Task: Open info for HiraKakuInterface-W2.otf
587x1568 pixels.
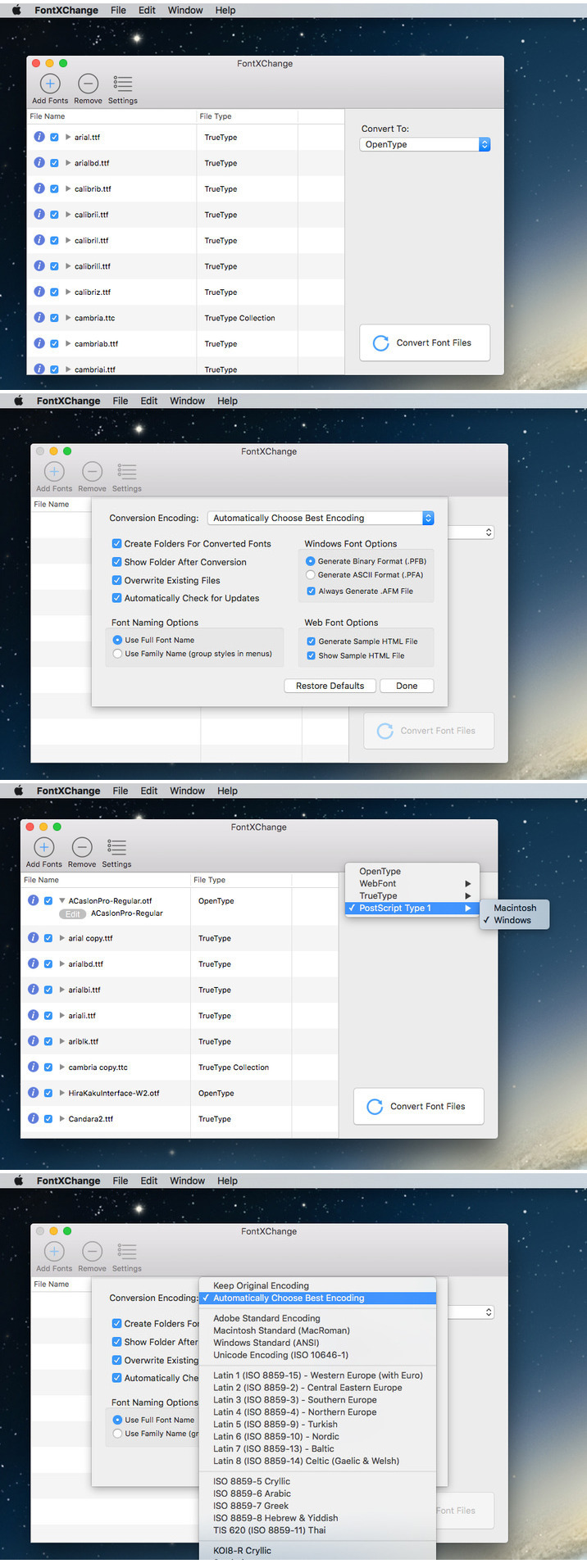Action: tap(33, 1093)
